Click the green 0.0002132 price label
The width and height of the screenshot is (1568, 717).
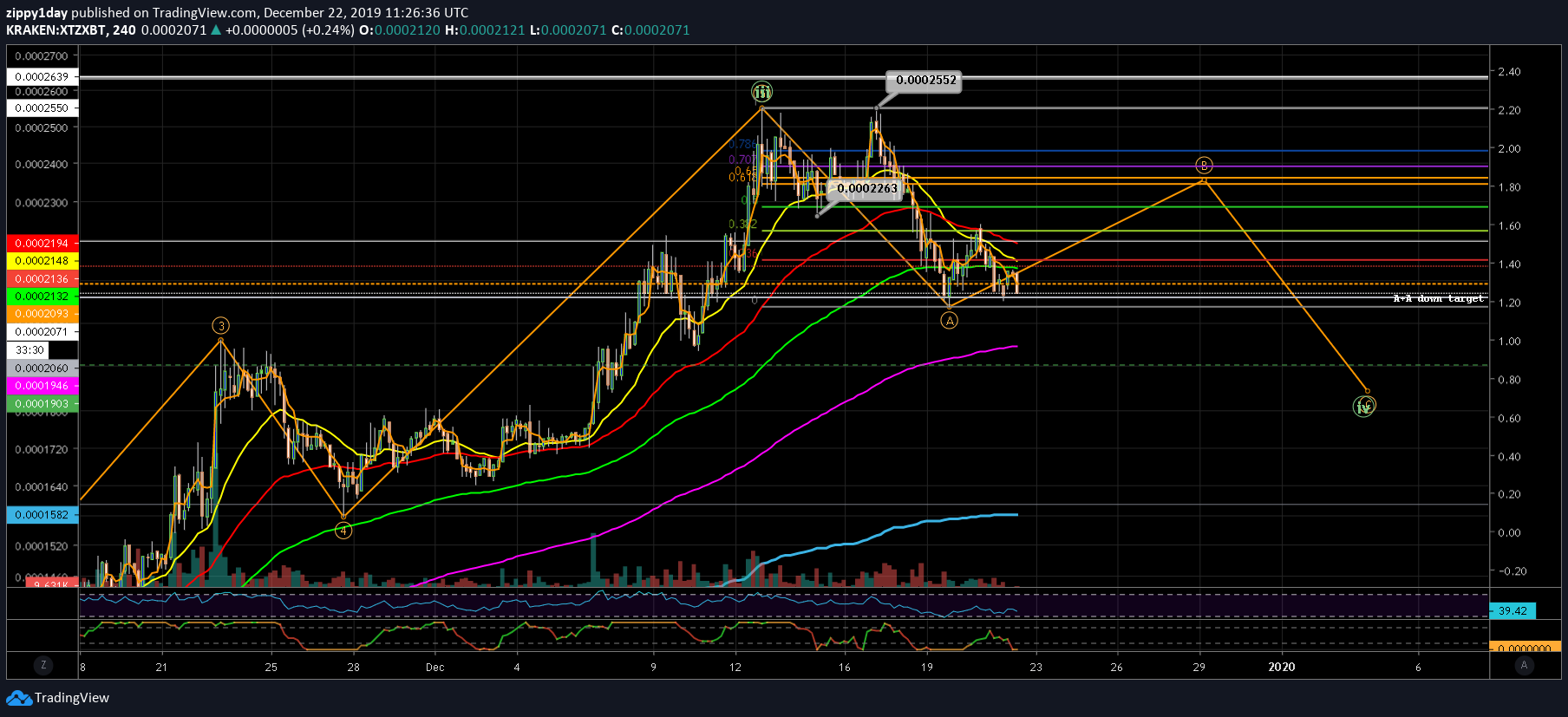(x=42, y=297)
